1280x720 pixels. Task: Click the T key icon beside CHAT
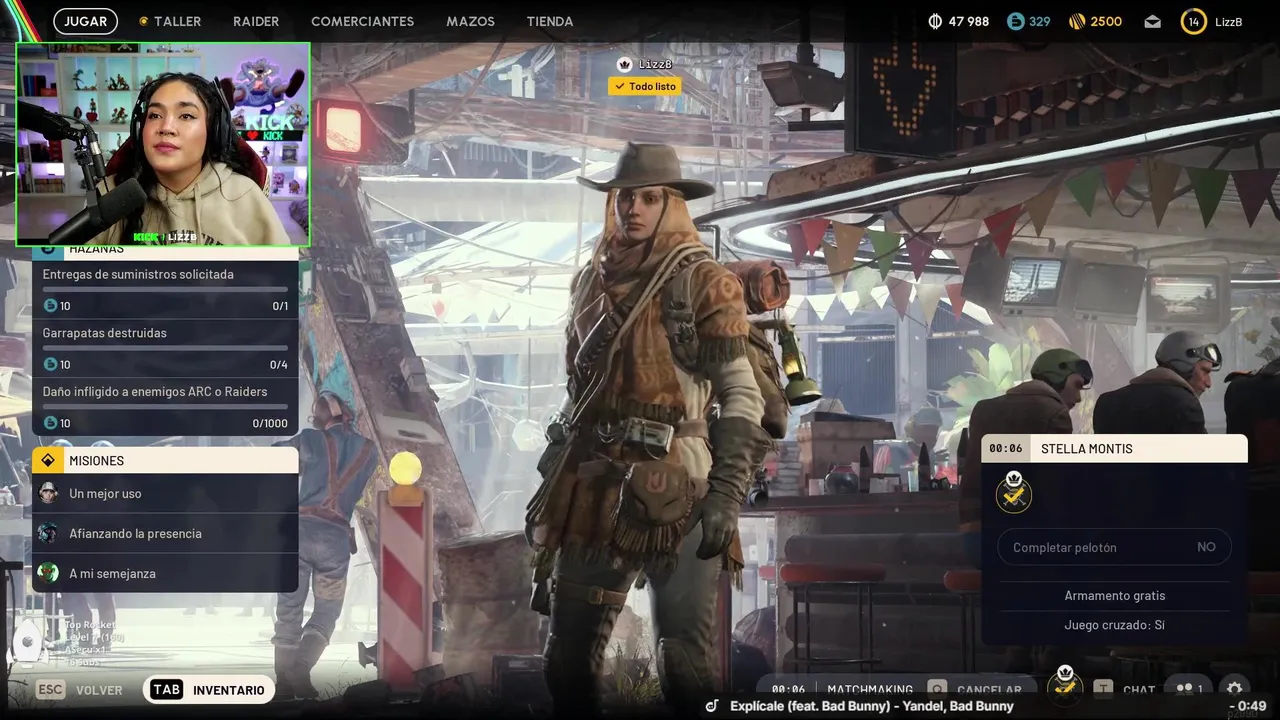click(1102, 690)
